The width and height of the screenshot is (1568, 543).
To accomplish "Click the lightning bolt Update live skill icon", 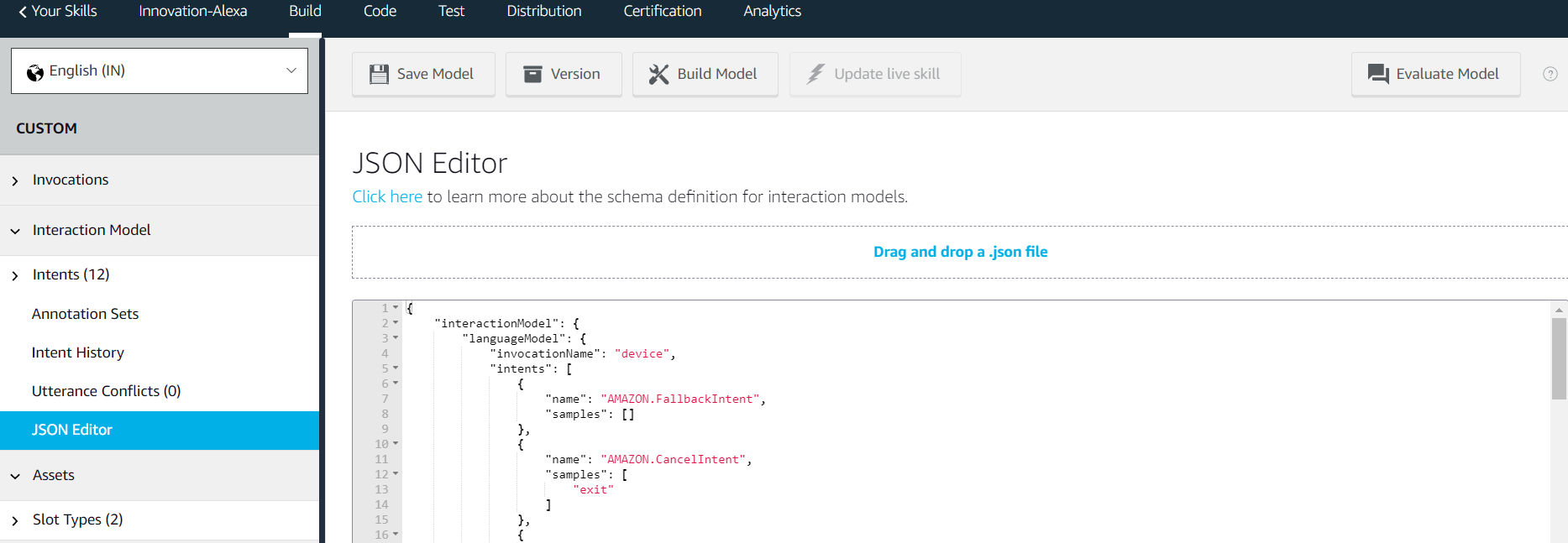I will [x=815, y=74].
